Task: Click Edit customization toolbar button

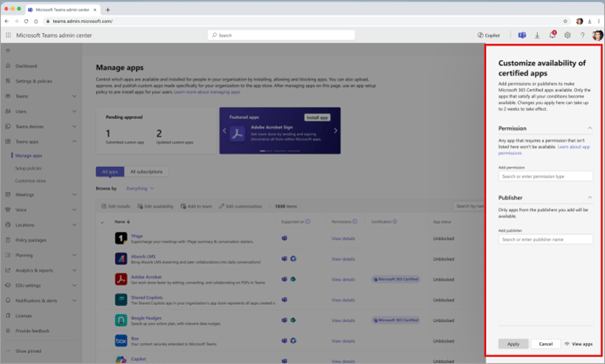Action: click(x=240, y=207)
